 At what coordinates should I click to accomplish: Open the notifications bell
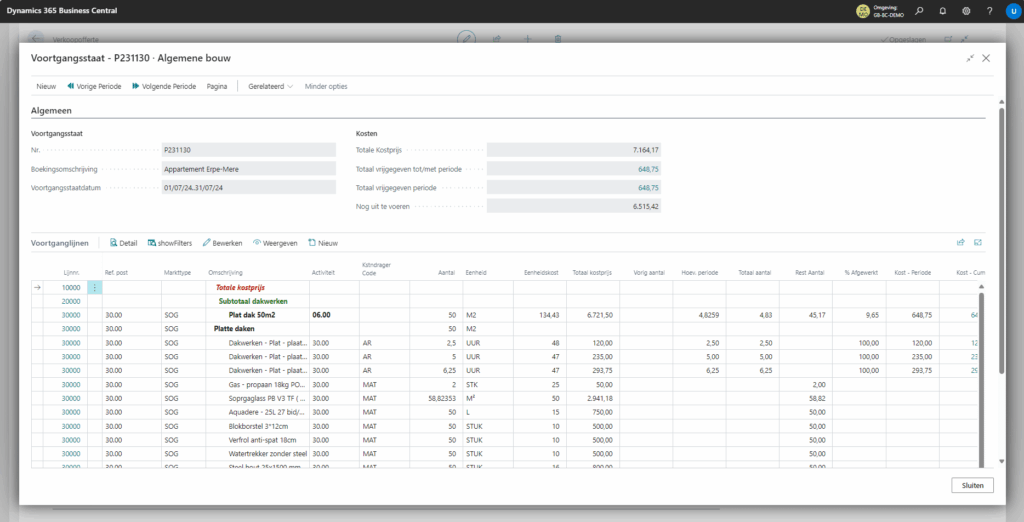[941, 11]
